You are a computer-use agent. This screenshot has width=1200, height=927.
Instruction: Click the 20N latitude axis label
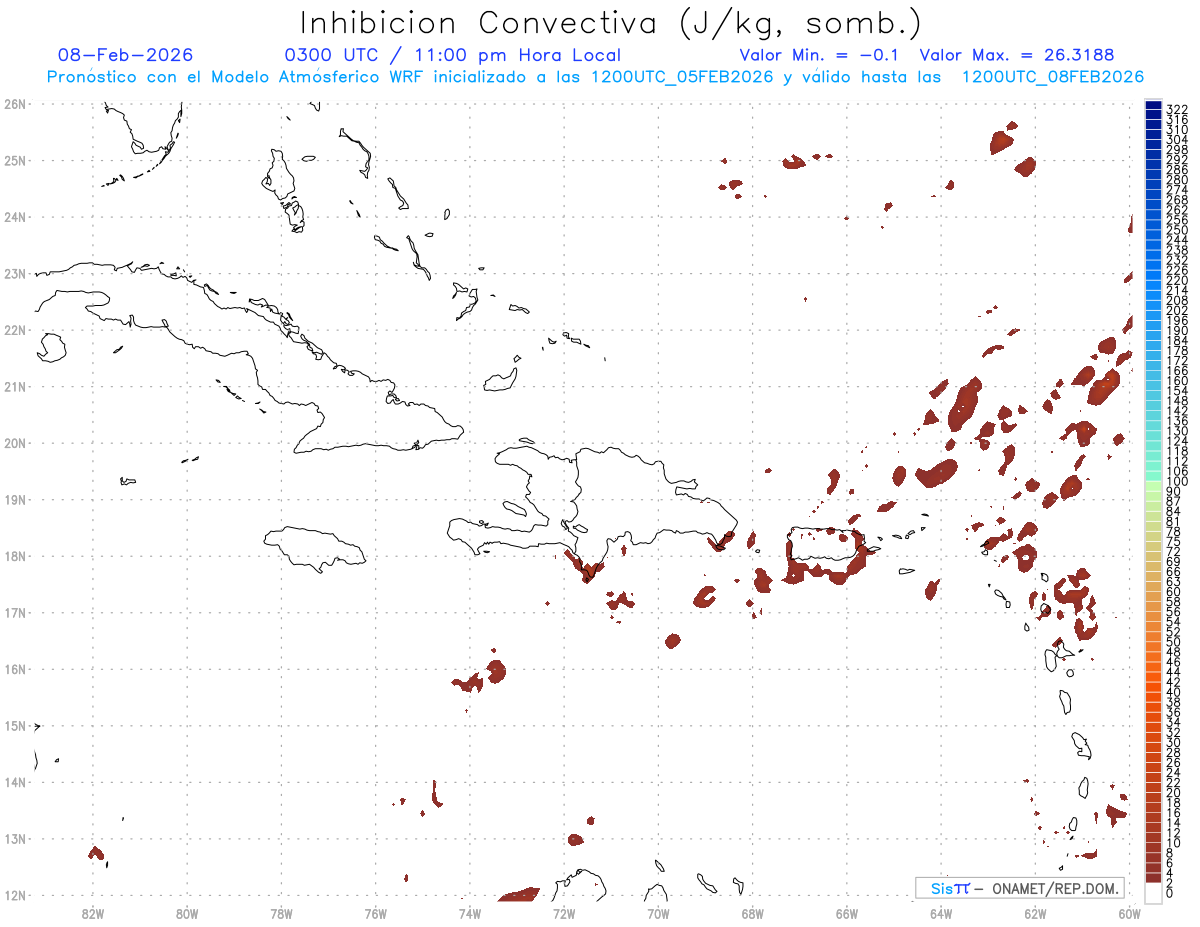coord(15,443)
